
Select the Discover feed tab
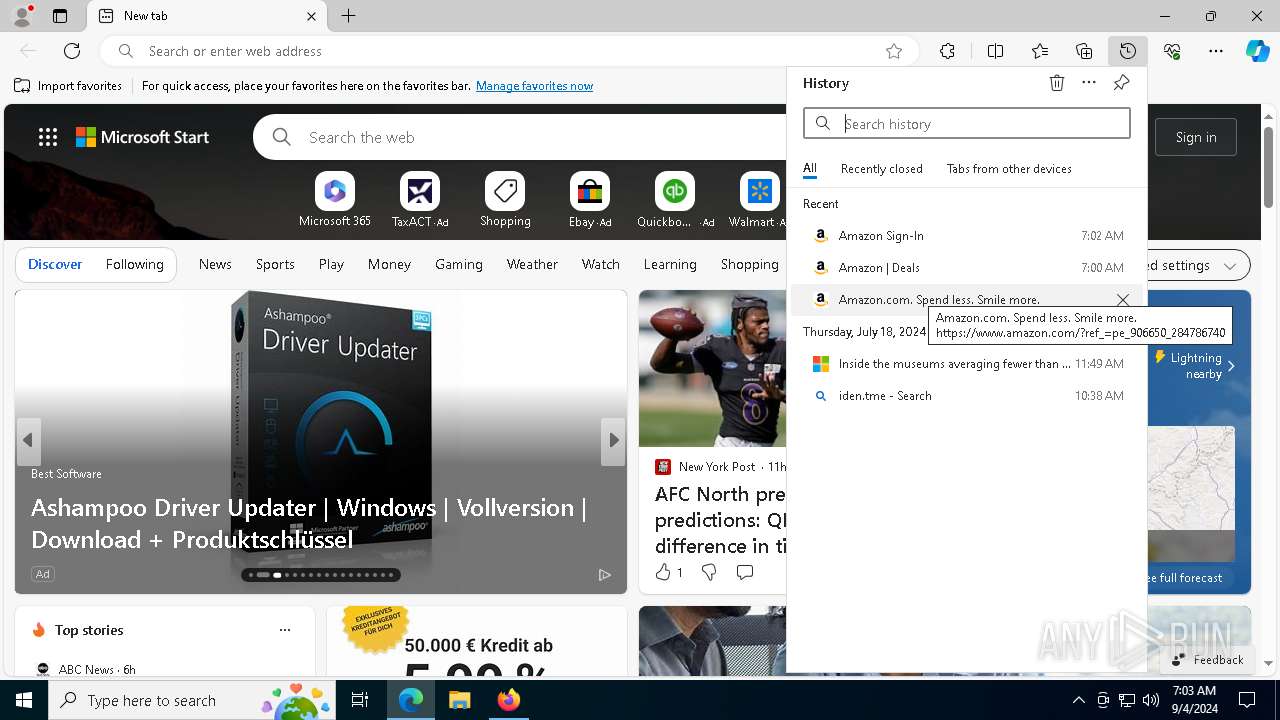point(55,264)
